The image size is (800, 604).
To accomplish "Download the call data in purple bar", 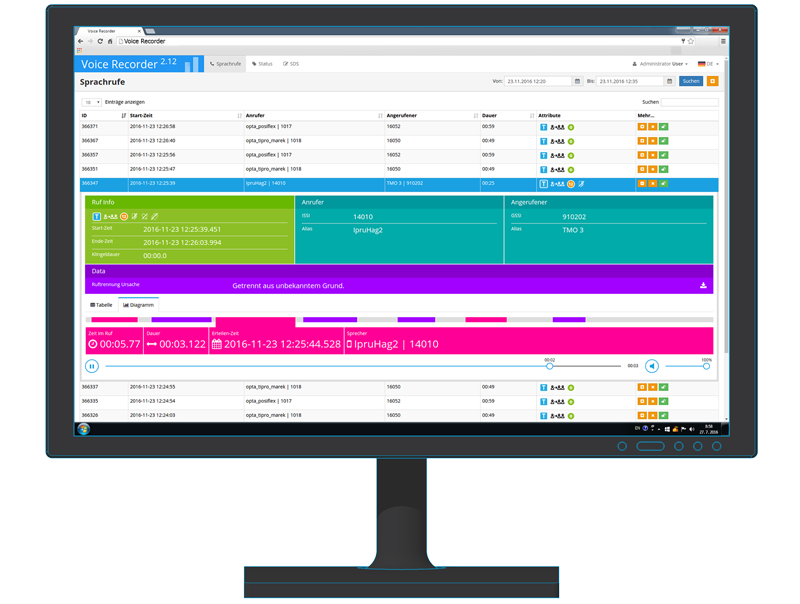I will [703, 285].
